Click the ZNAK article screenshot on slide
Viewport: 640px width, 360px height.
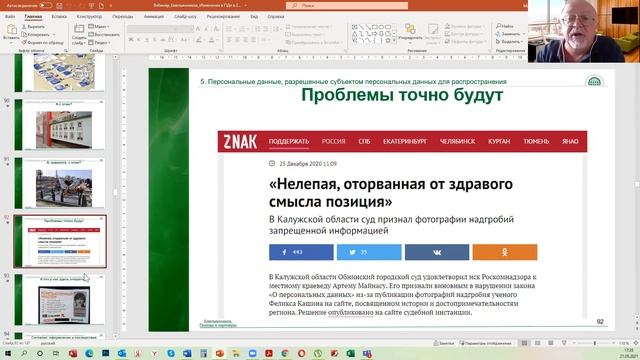point(402,224)
